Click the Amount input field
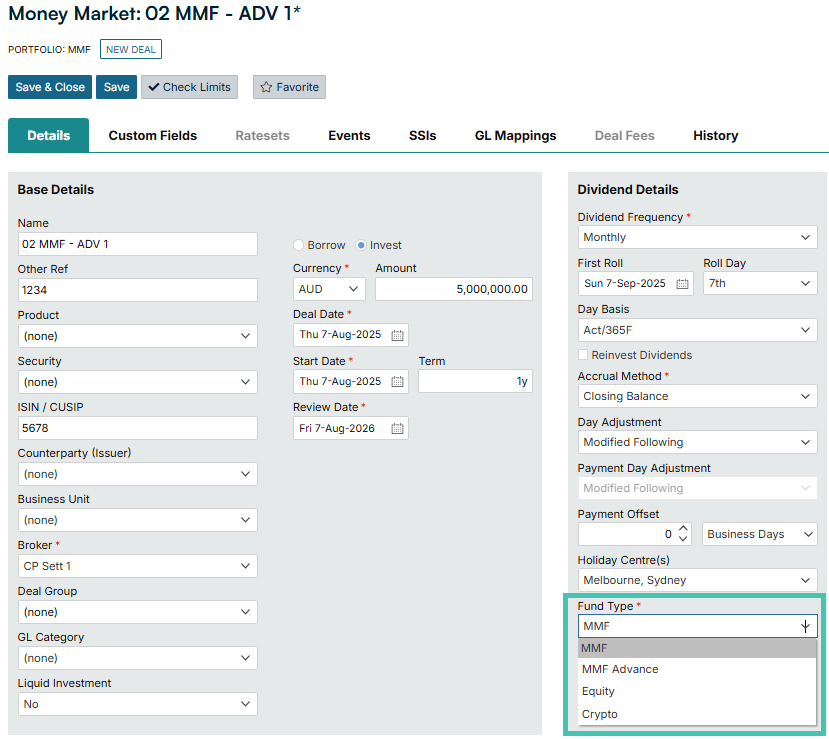The image size is (829, 739). (x=454, y=289)
